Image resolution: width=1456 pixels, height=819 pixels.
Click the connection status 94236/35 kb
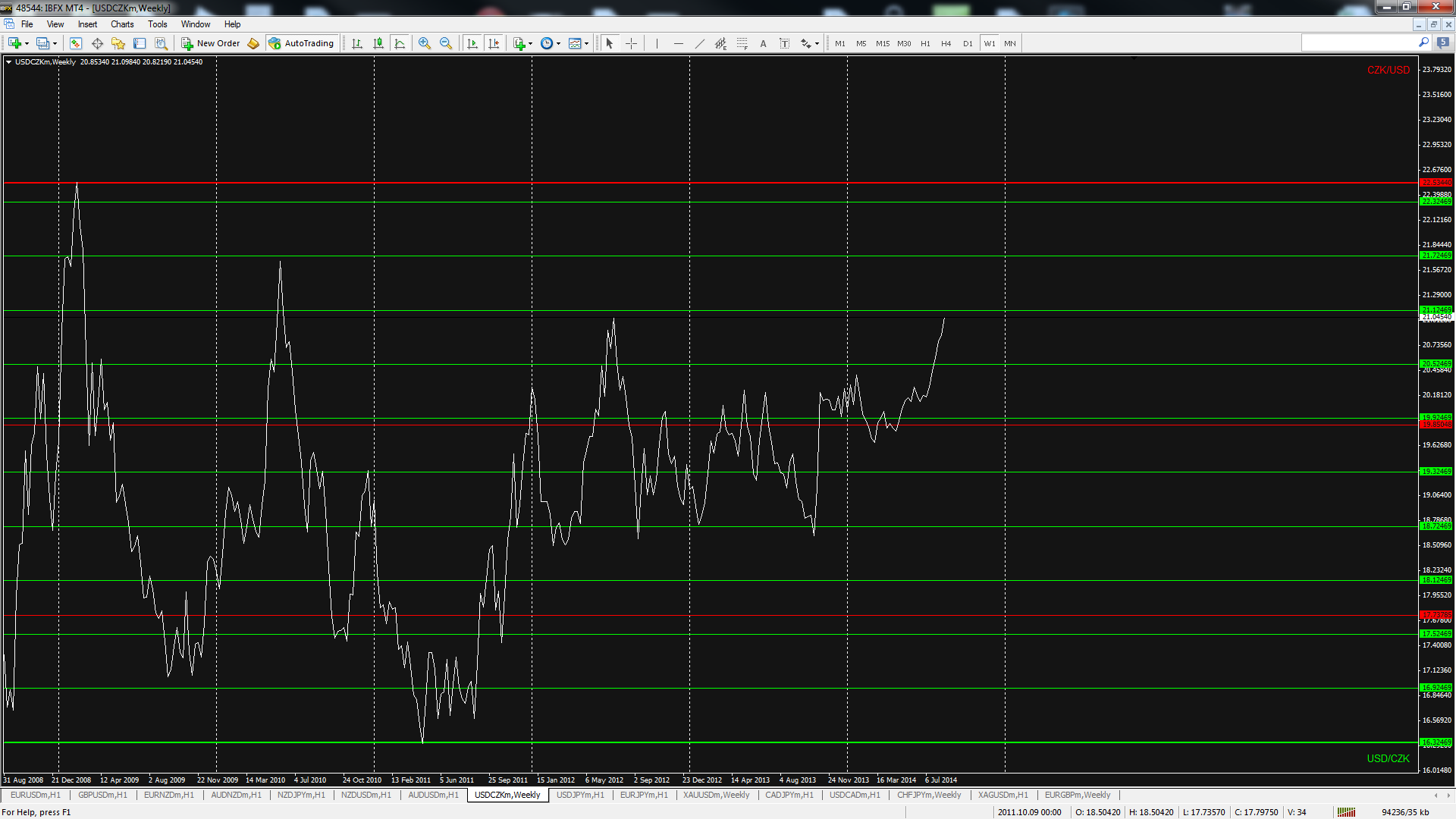(x=1405, y=812)
